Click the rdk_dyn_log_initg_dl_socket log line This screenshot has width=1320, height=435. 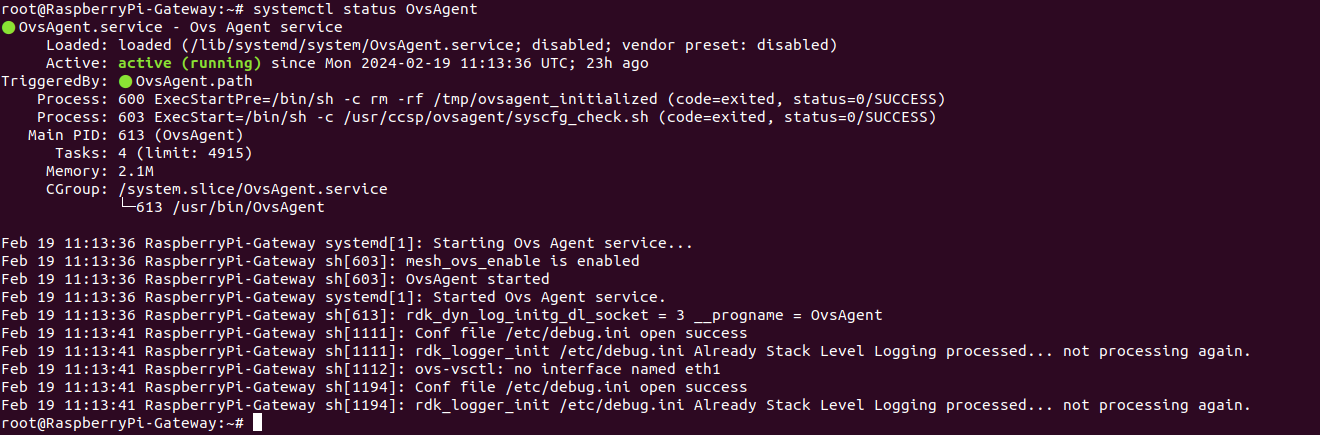pyautogui.click(x=442, y=315)
